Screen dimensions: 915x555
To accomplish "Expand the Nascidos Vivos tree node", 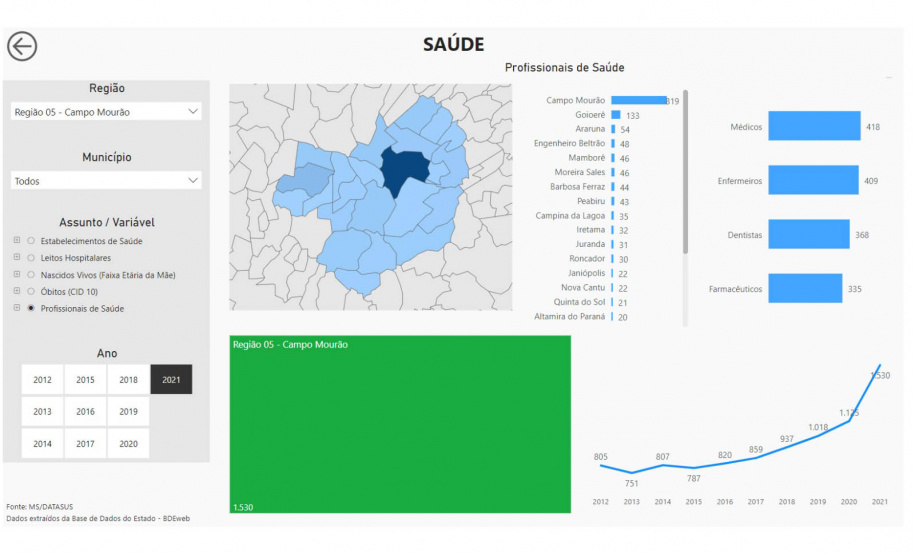I will pyautogui.click(x=16, y=274).
